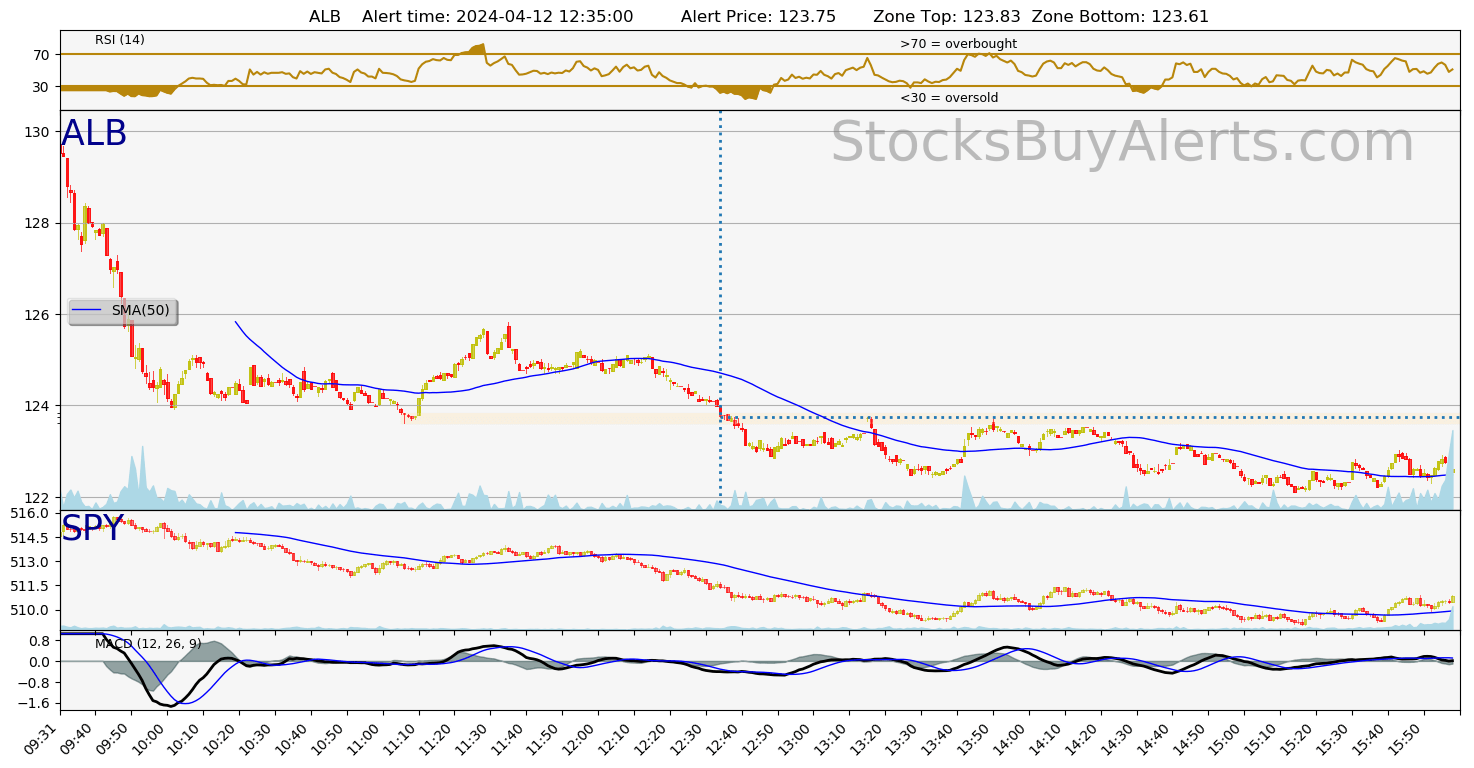1474x768 pixels.
Task: Click the MACD (12, 26, 9) label
Action: point(148,643)
